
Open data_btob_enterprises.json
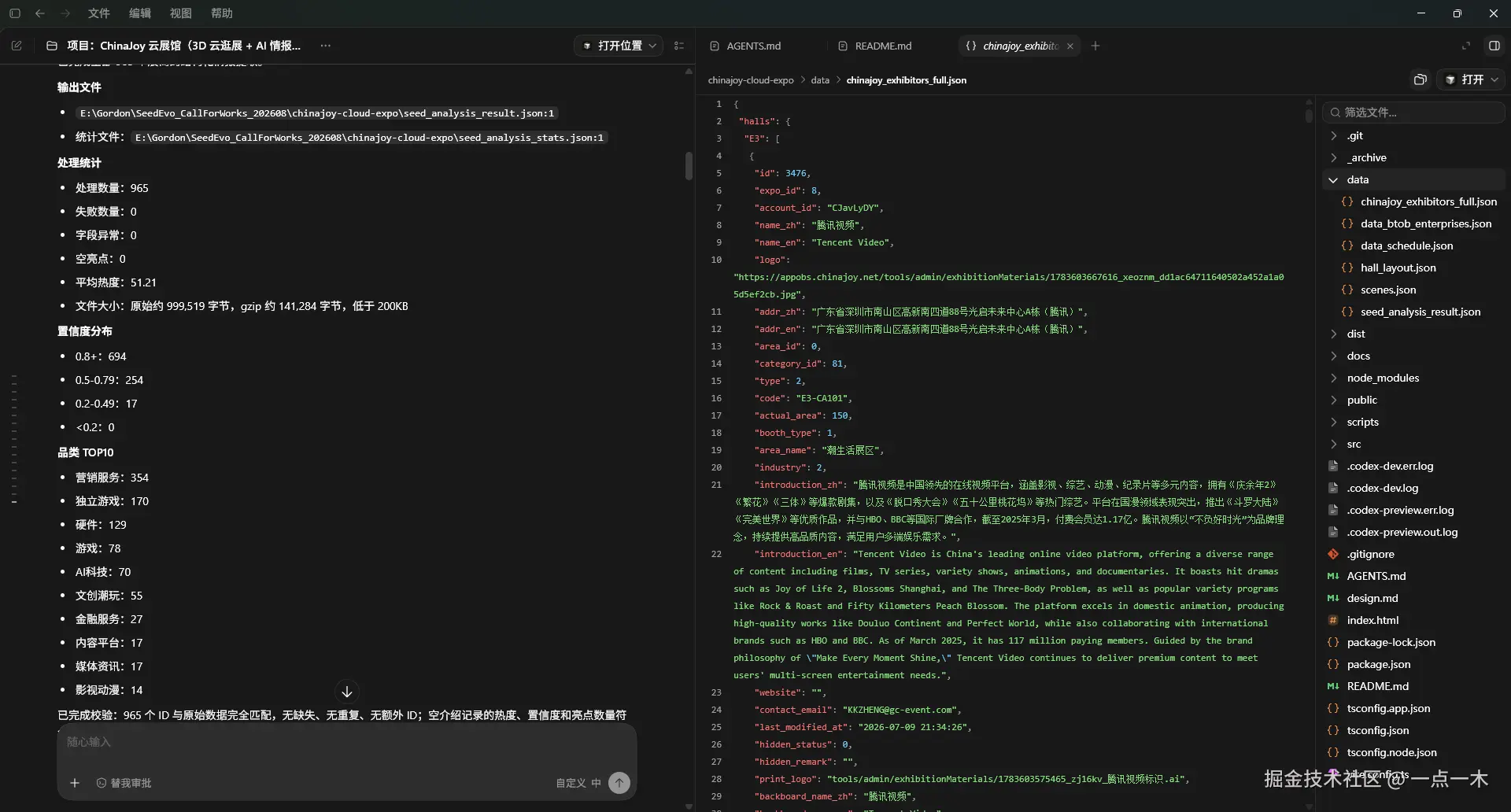coord(1426,223)
